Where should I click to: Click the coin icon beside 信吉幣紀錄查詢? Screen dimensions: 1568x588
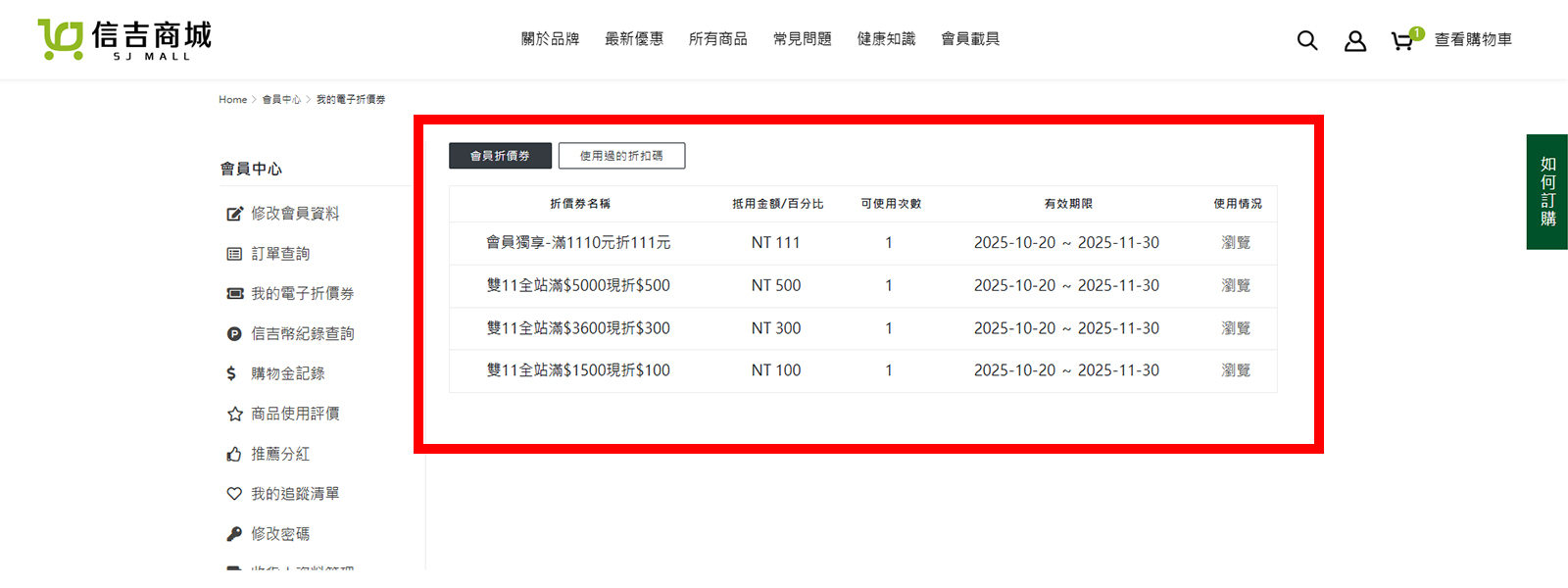234,334
